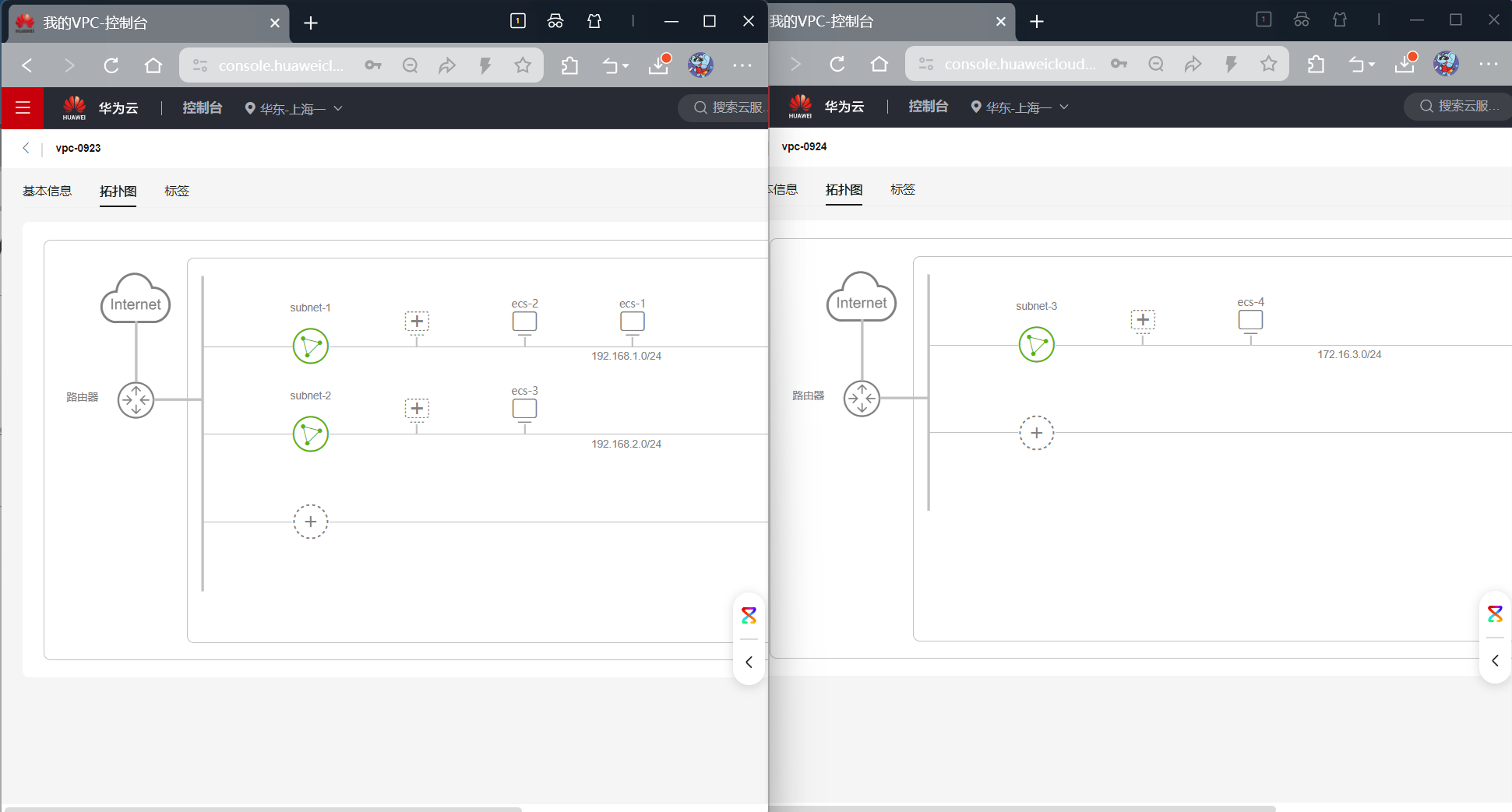Screen dimensions: 1512x812
Task: Select the 拓扑图 tab in vpc-0923
Action: [x=118, y=191]
